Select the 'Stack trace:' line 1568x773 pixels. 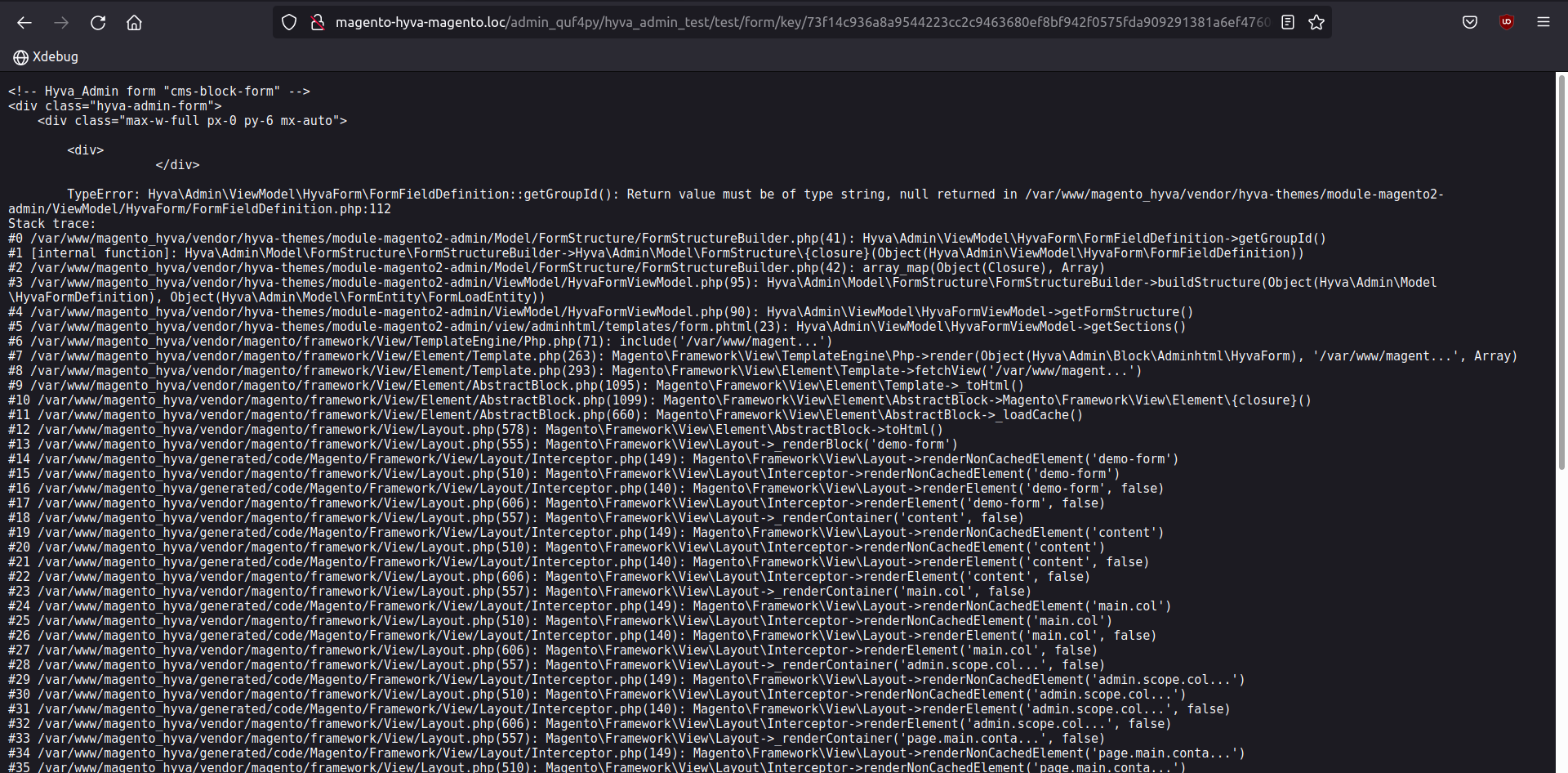51,224
